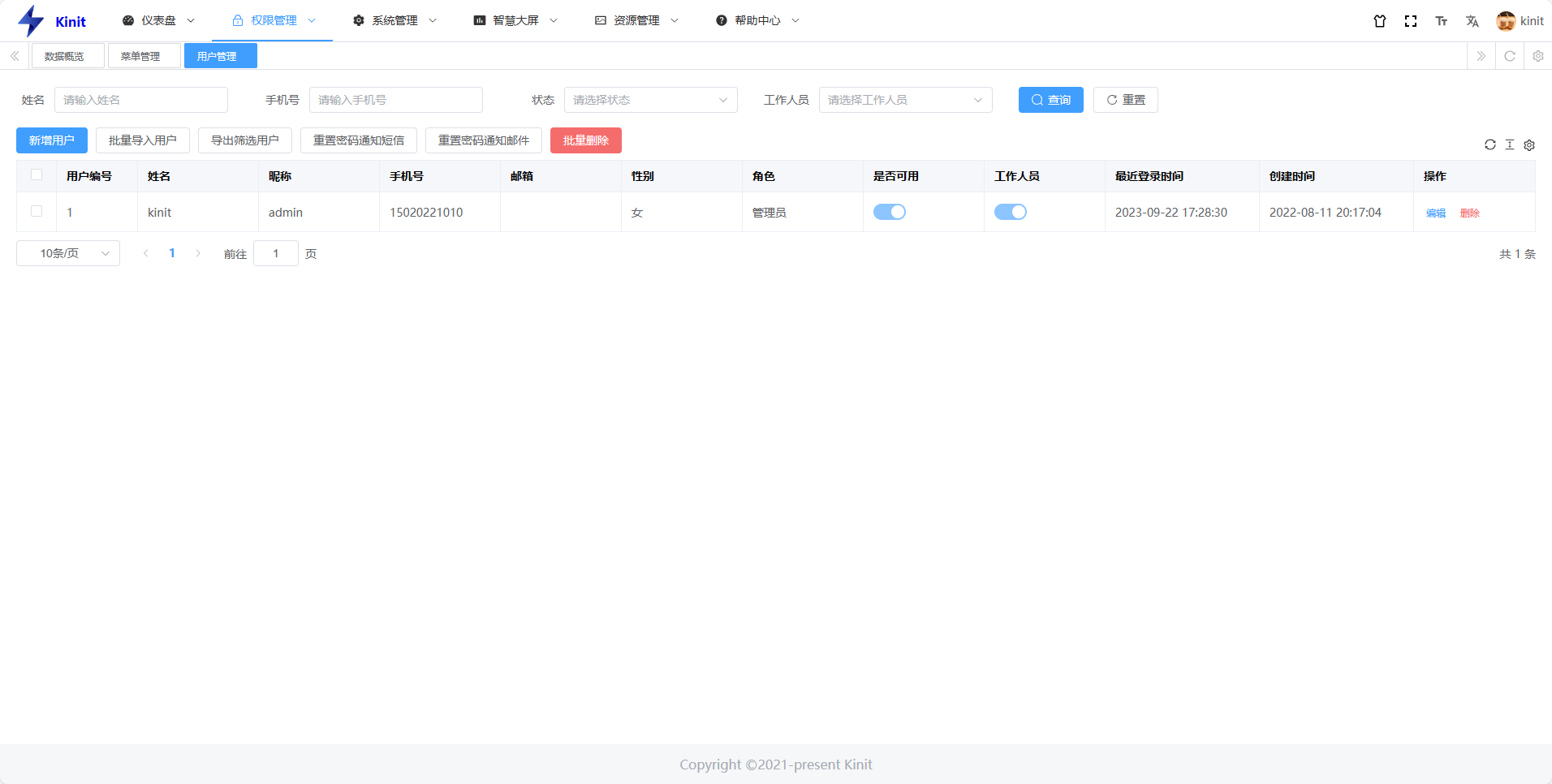Expand the 仪表盘 menu

(x=158, y=20)
